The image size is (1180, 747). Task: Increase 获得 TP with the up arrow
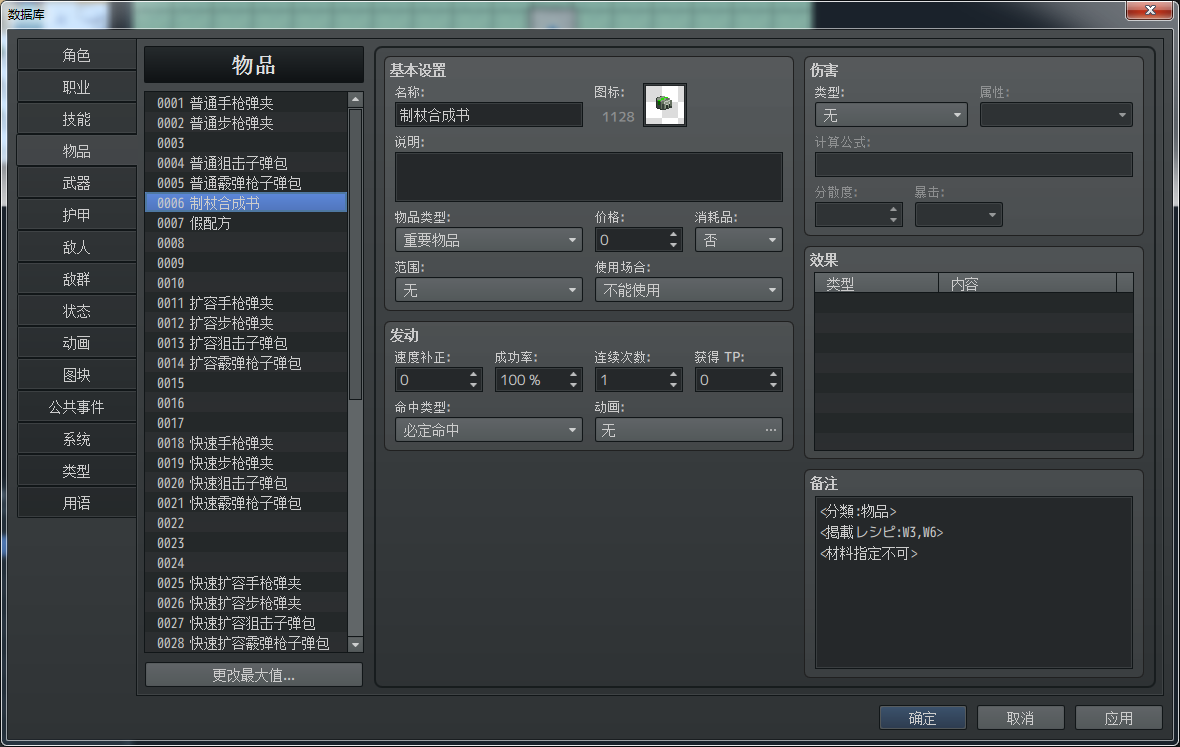point(774,375)
